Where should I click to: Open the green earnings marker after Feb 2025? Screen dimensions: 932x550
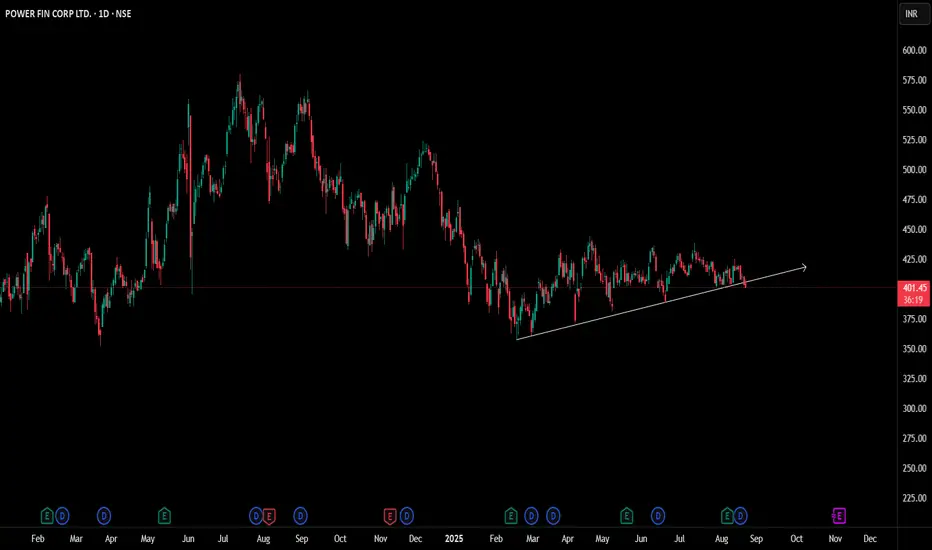(511, 516)
